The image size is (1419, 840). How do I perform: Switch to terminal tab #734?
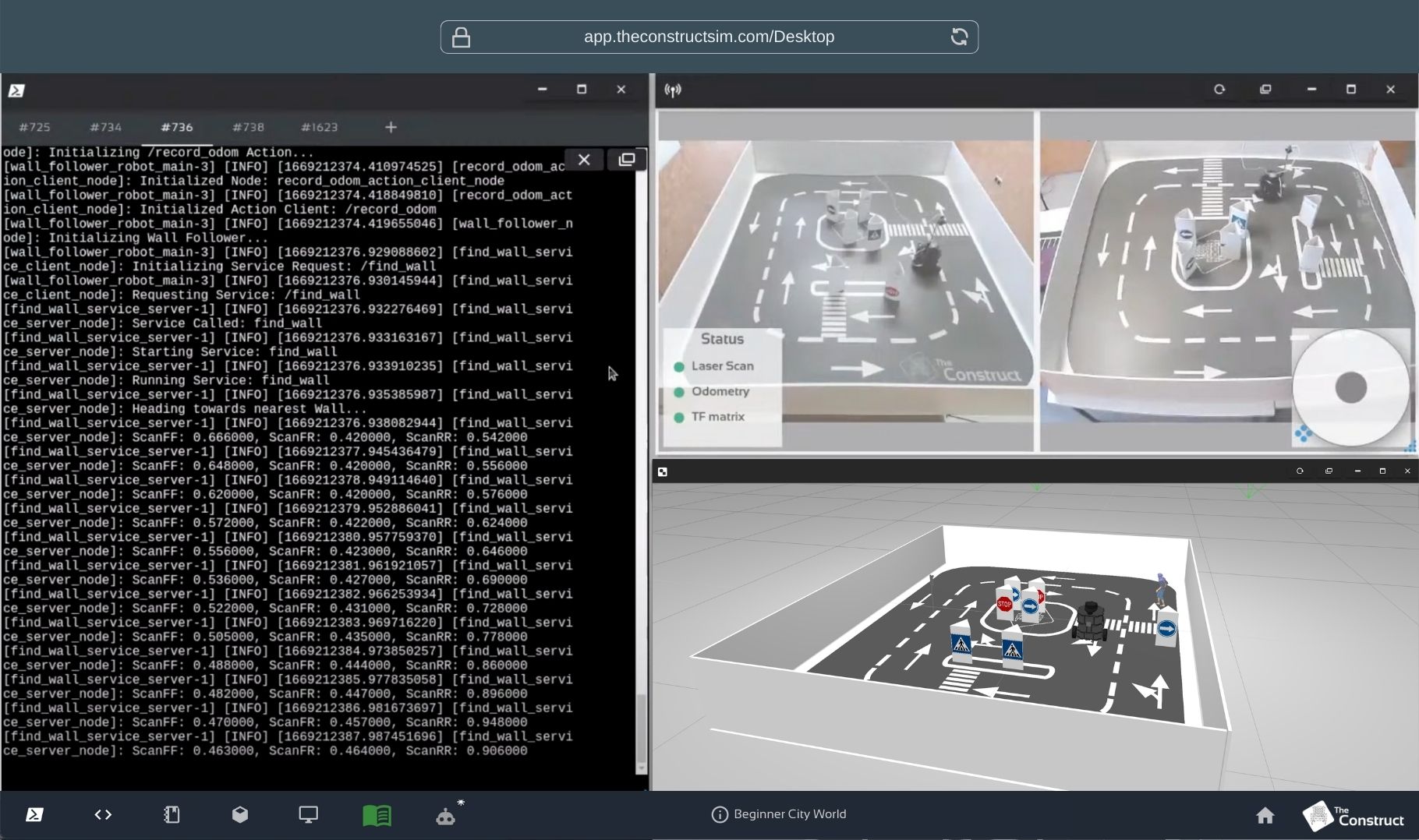coord(105,127)
